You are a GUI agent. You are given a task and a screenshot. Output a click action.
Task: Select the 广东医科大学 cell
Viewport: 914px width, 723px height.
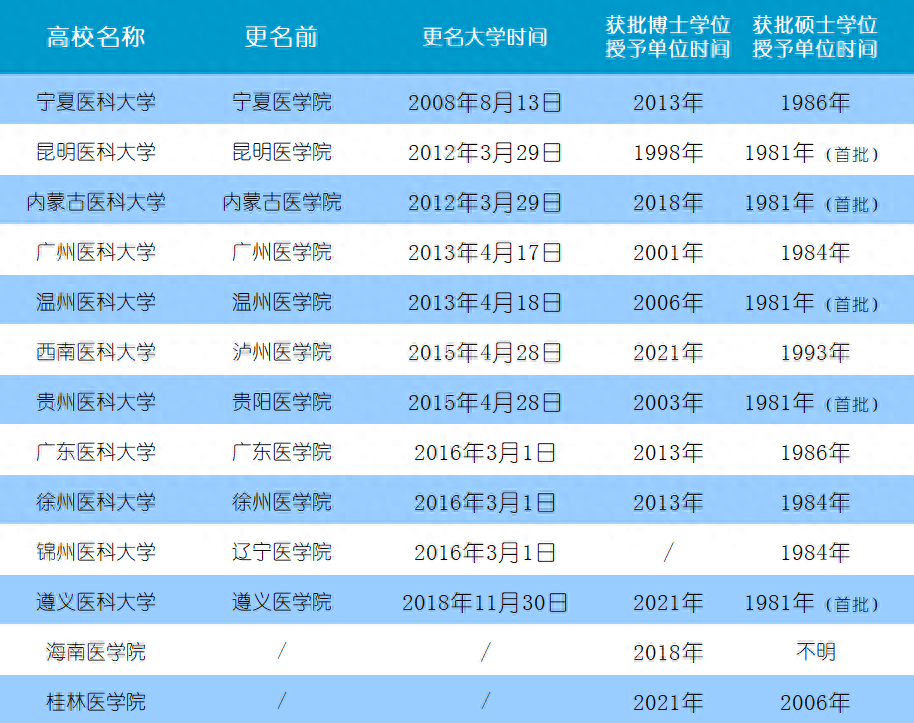point(96,452)
